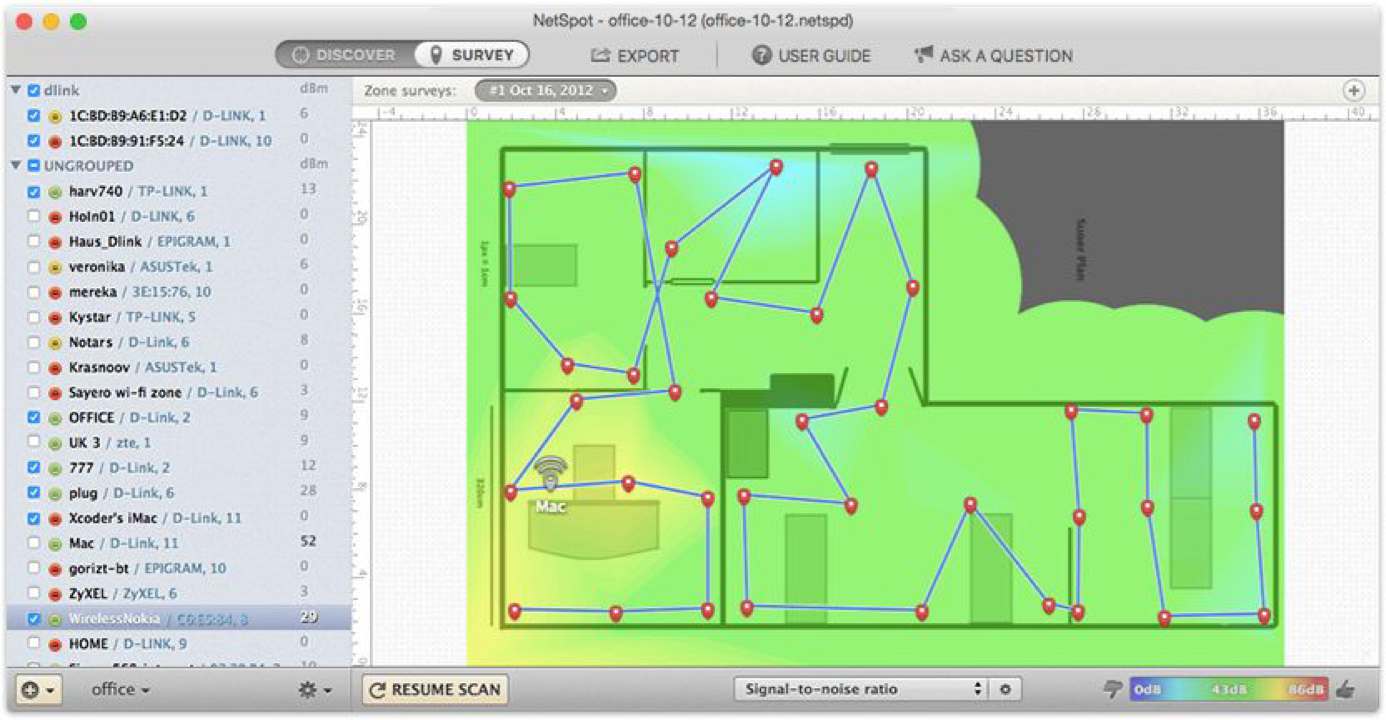The image size is (1386, 720).
Task: Click the Mac access point icon on map
Action: (x=550, y=471)
